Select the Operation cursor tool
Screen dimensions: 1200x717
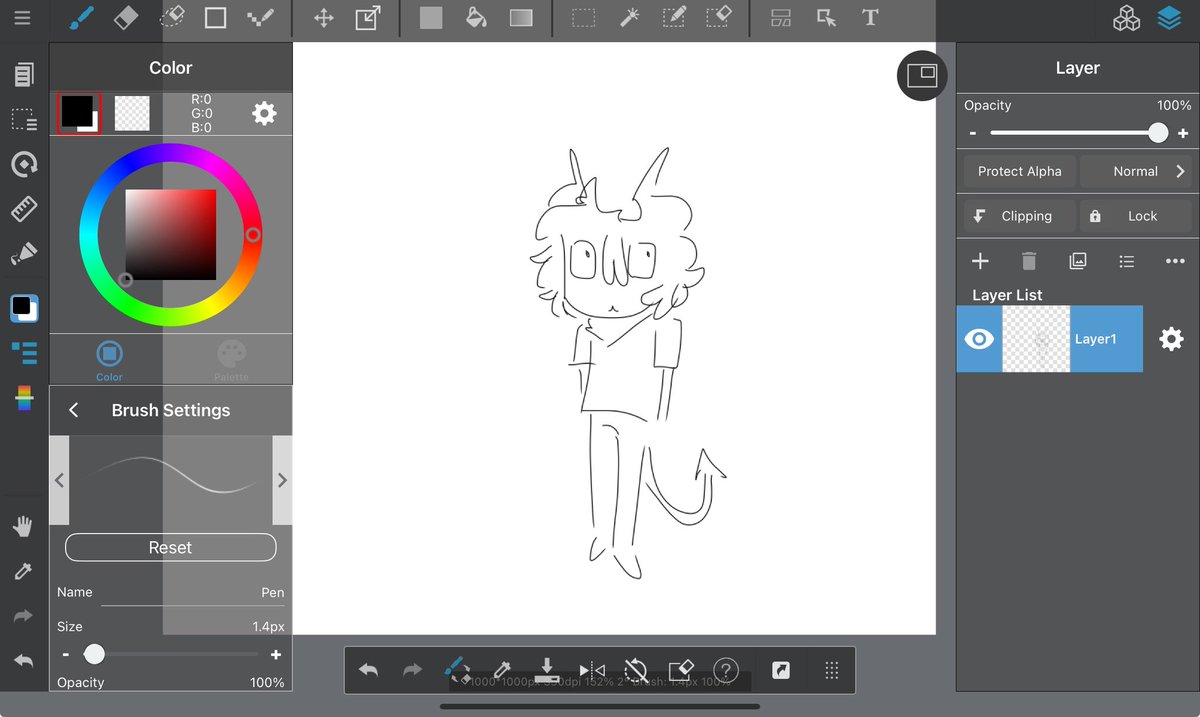point(826,18)
